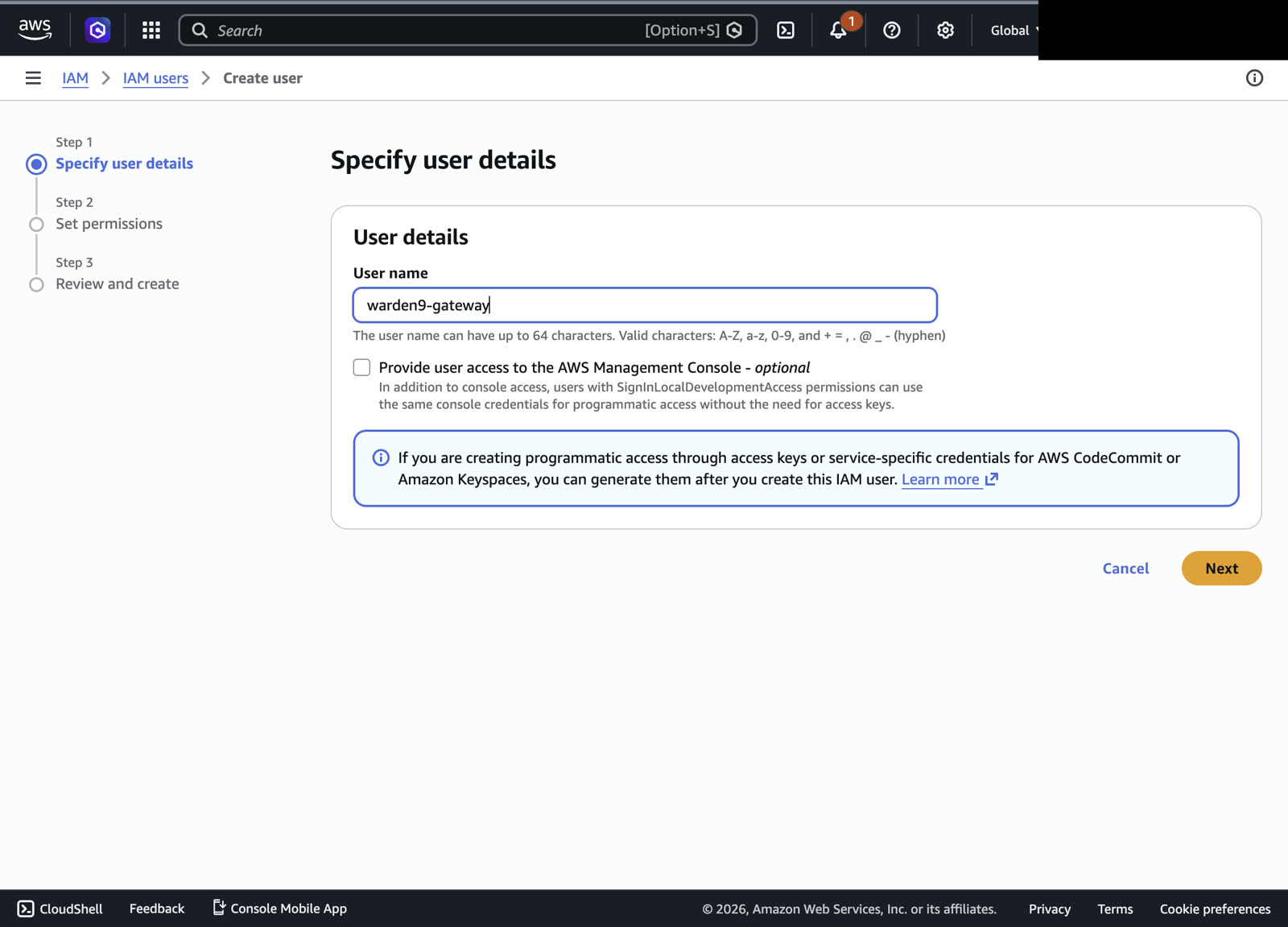
Task: Click the Amazon Q icon in search bar
Action: tap(734, 31)
